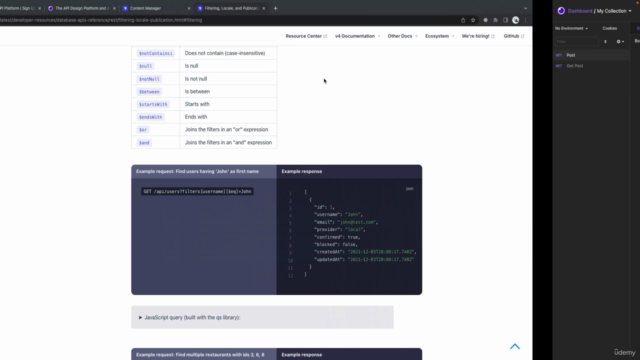Switch to The API Design Platform tab
Screen dimensions: 640x360
[x=81, y=8]
